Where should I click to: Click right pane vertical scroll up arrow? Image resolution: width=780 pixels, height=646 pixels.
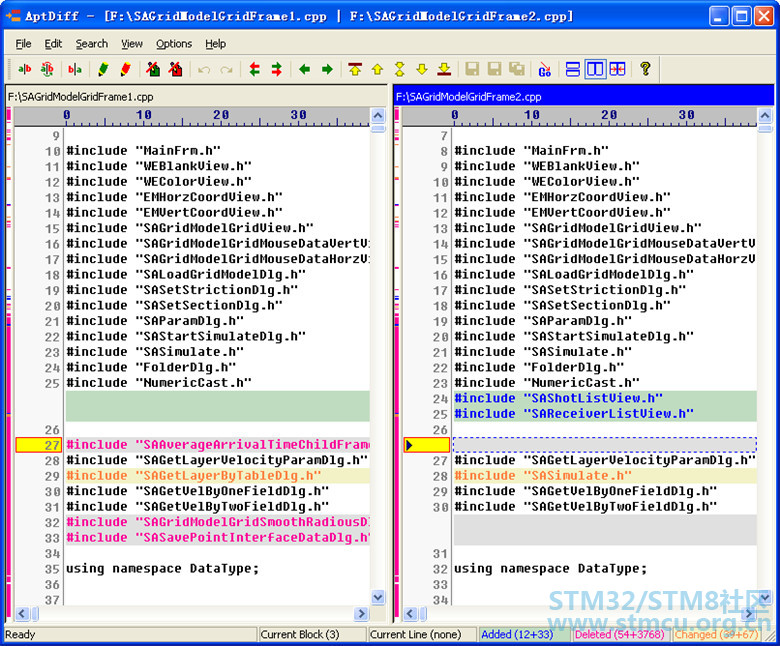(x=765, y=116)
